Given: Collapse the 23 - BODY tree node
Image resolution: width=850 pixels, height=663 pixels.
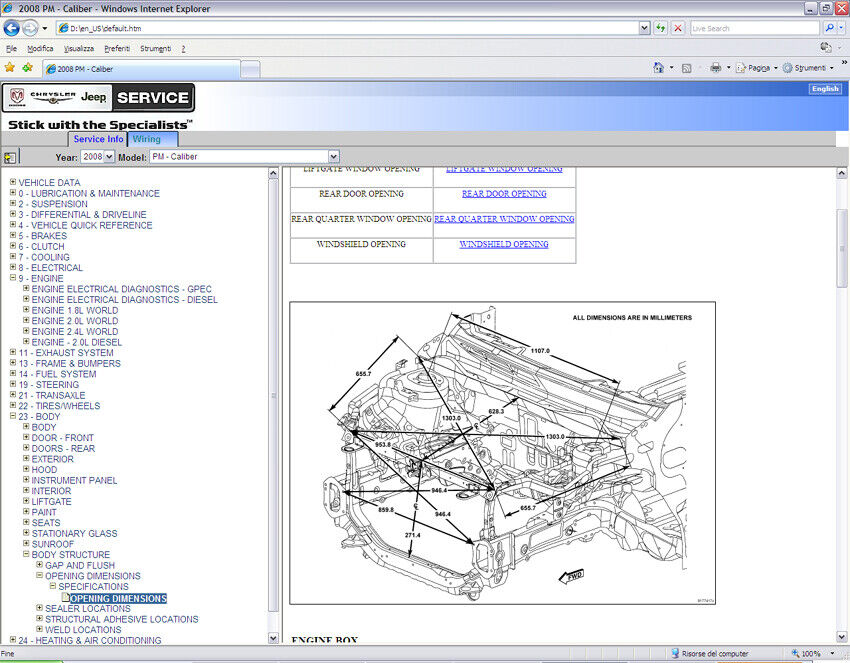Looking at the screenshot, I should (13, 417).
